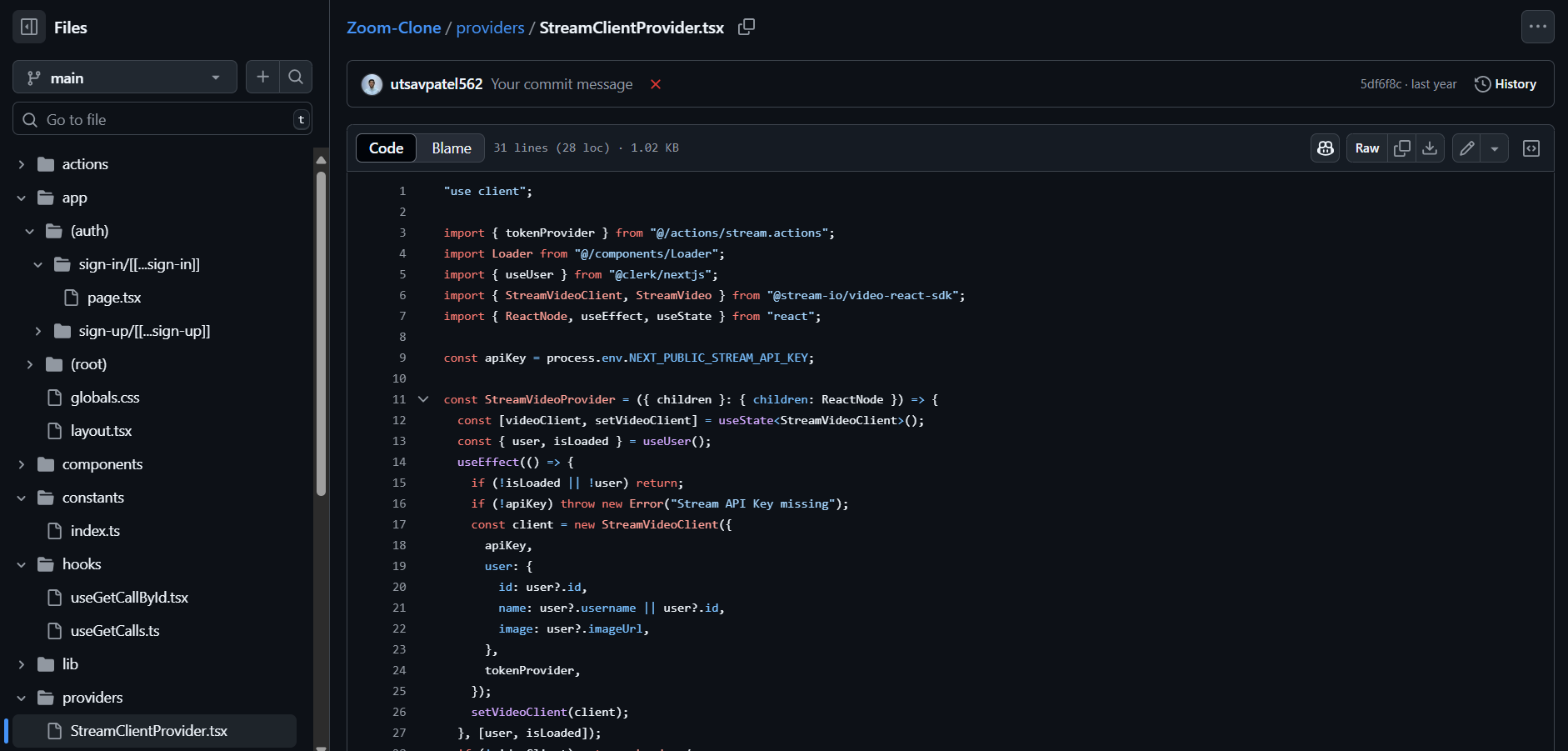Screen dimensions: 1568x751
Task: Open the 'Your commit message' commit link
Action: pos(562,84)
